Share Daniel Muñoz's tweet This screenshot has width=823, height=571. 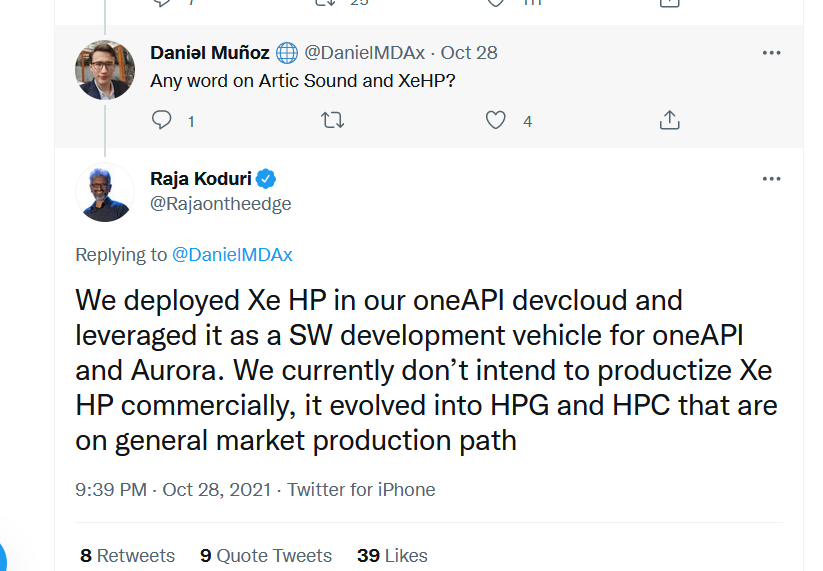669,121
